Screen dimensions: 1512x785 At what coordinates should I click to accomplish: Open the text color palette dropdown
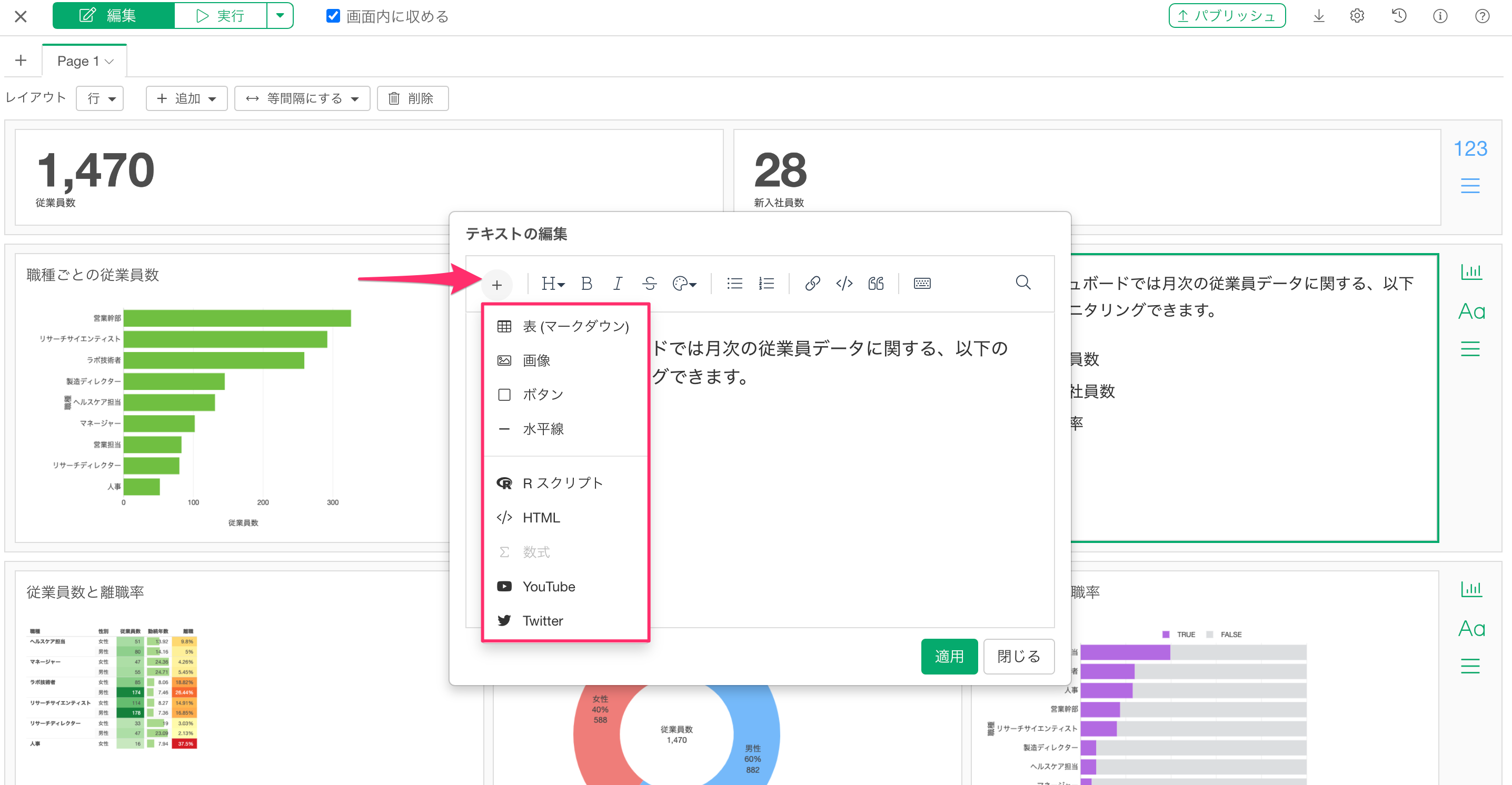tap(684, 284)
